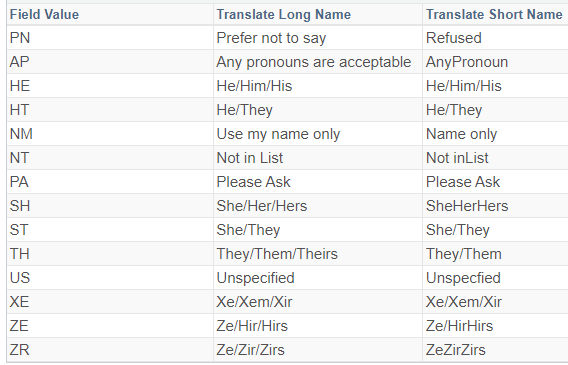Click the Translate Short Name column header
This screenshot has height=365, width=568.
click(495, 14)
